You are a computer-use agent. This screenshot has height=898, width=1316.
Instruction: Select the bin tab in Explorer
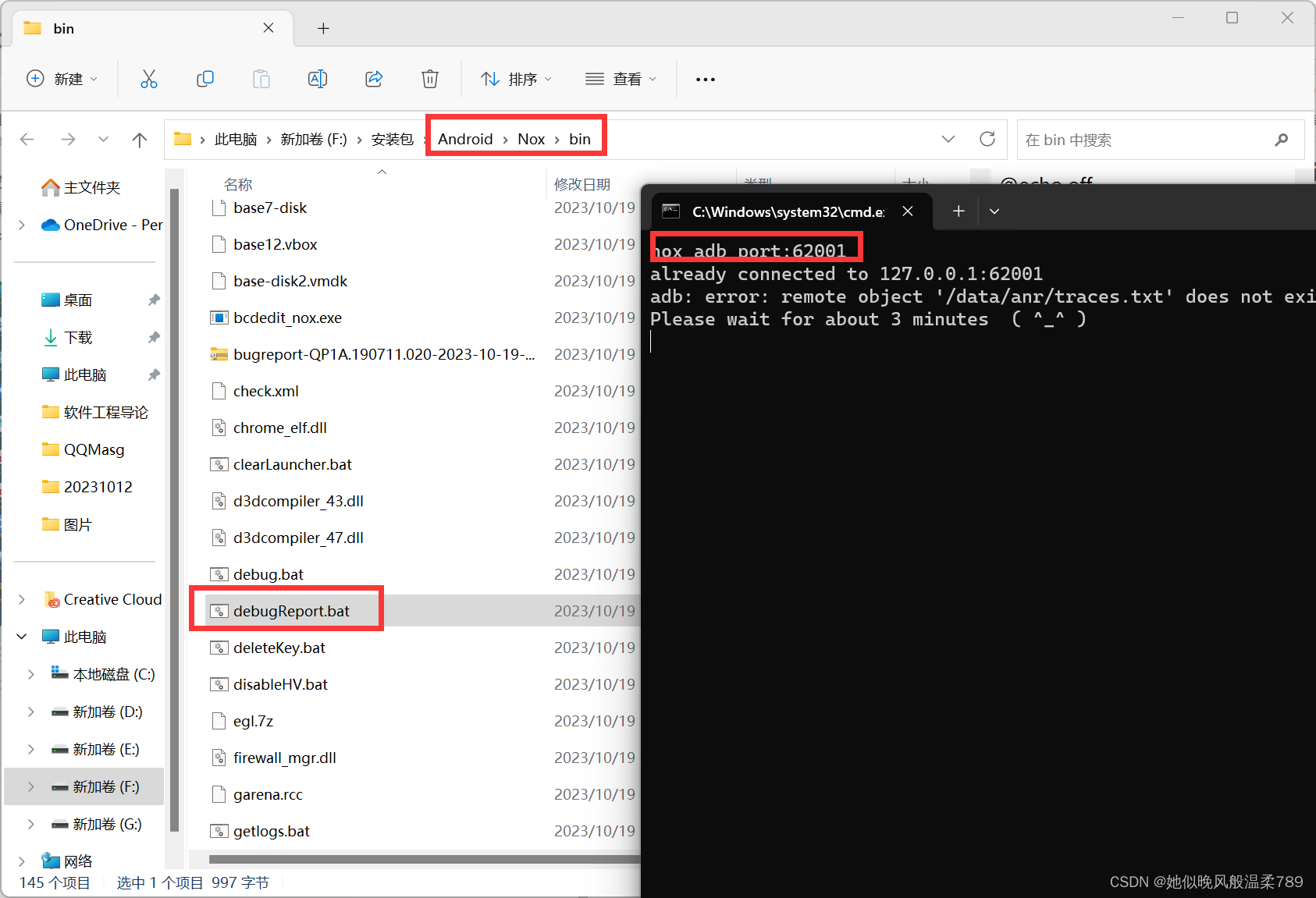(x=153, y=28)
